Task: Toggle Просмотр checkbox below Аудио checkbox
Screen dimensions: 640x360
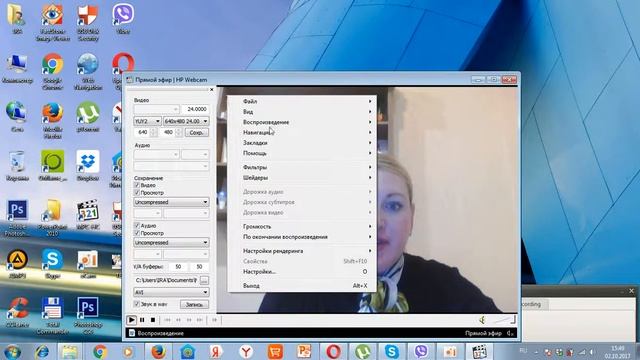Action: 137,233
